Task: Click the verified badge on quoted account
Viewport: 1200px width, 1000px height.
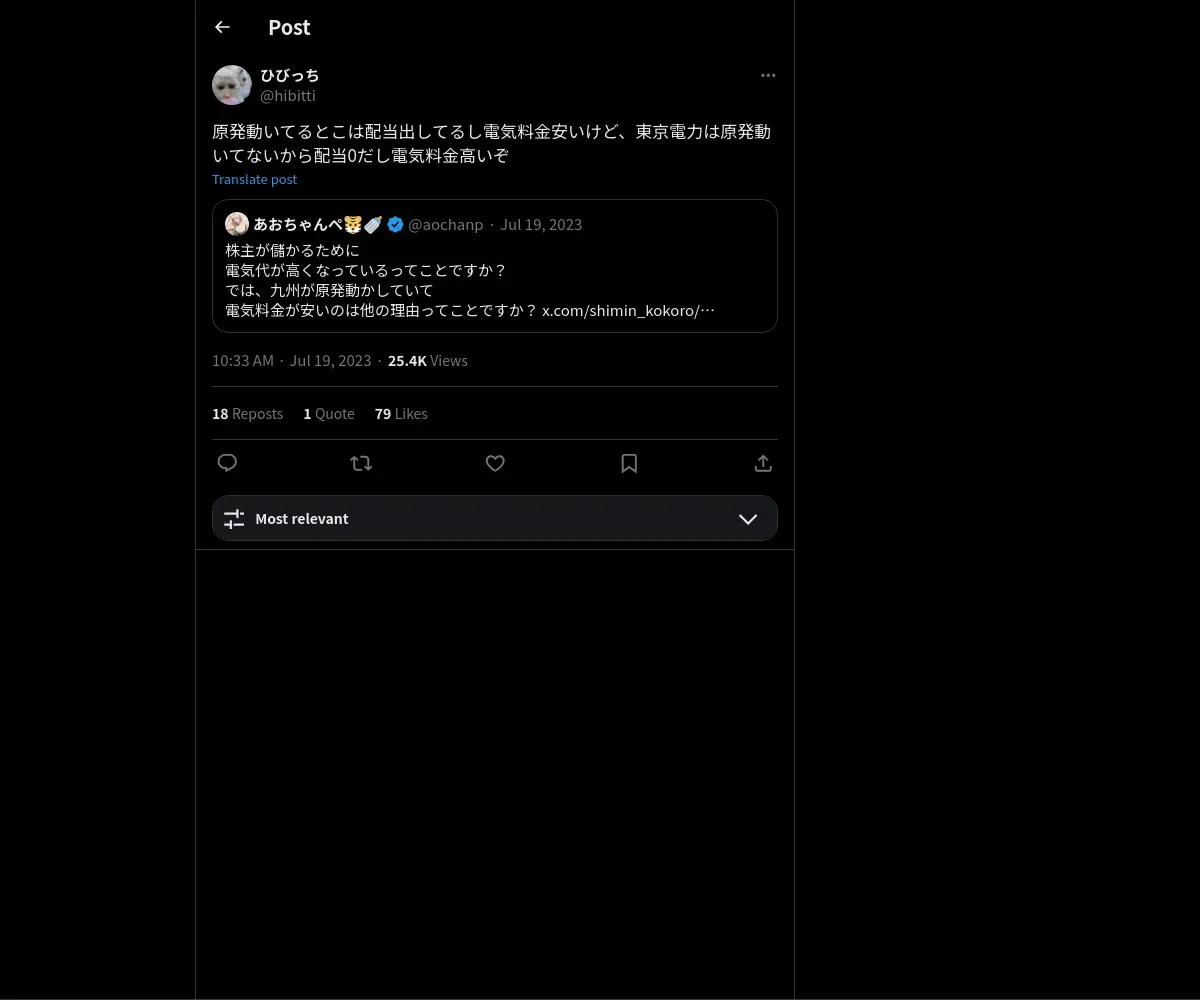Action: pos(395,224)
